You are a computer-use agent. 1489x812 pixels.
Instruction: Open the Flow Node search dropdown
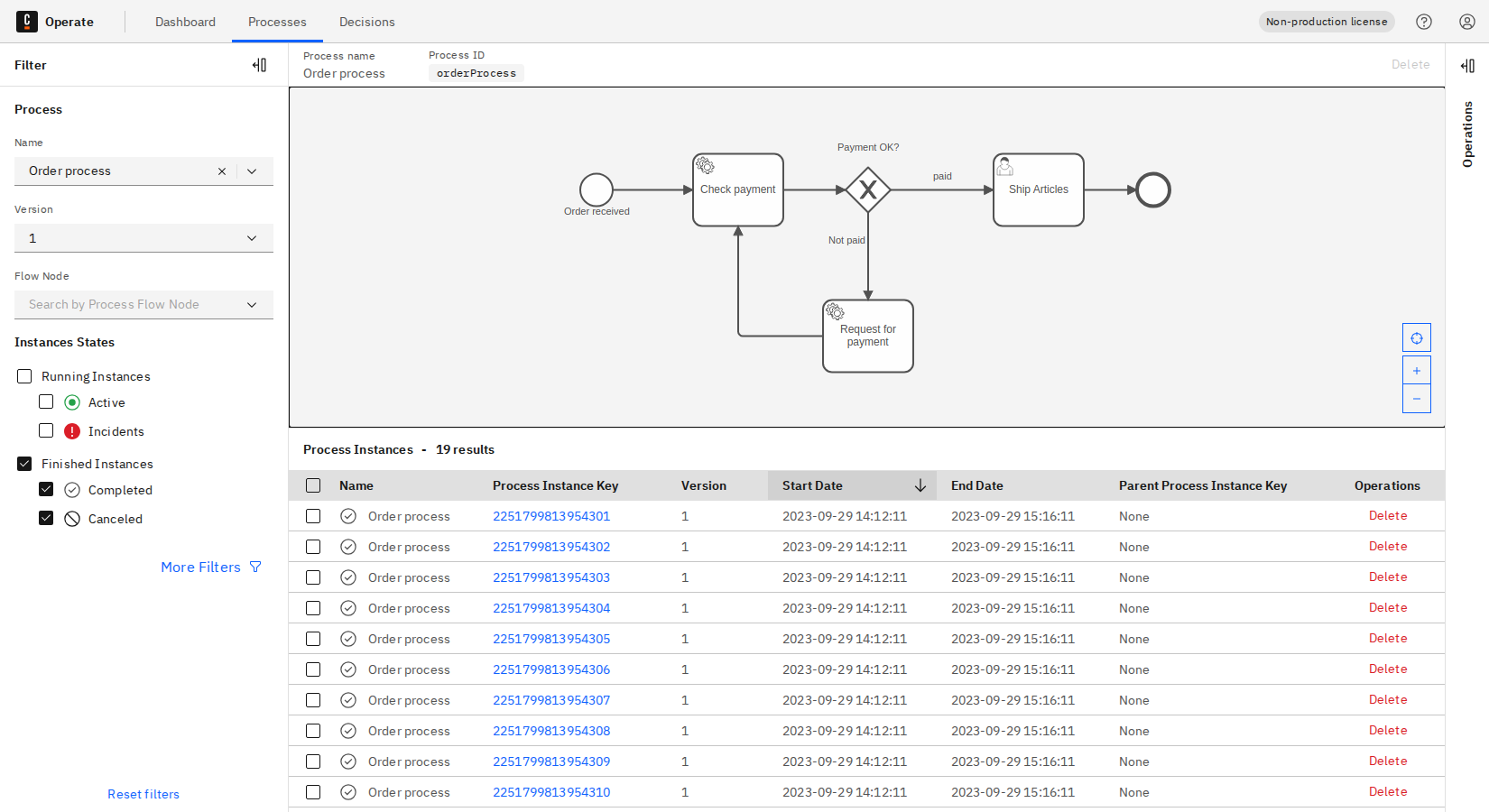[x=252, y=304]
